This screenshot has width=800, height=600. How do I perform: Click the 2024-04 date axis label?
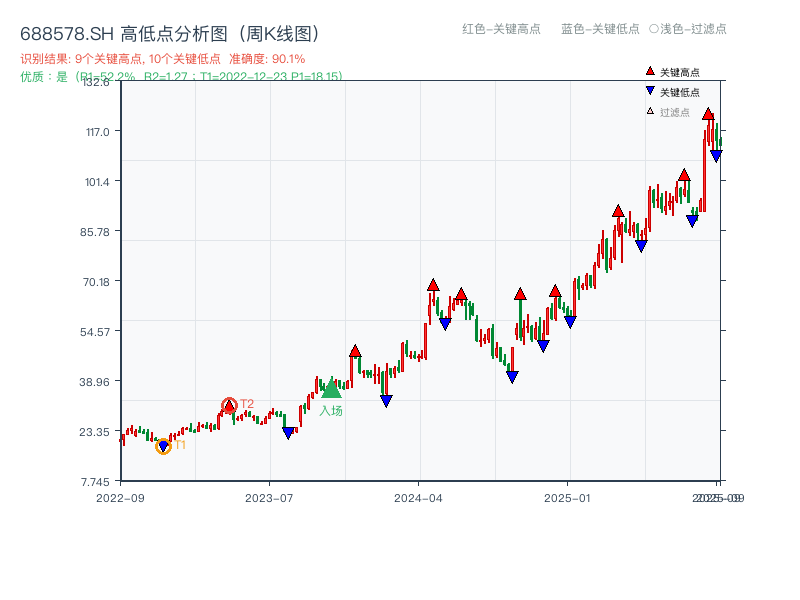[x=418, y=498]
